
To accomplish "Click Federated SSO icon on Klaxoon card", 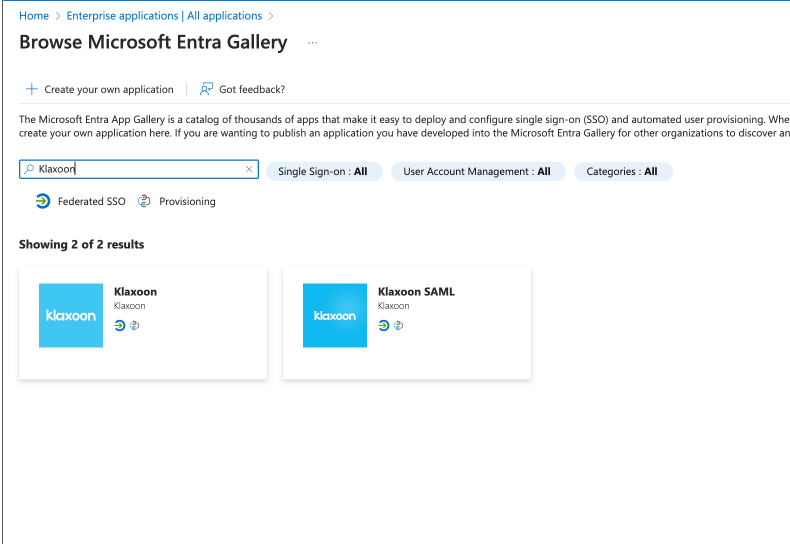I will [x=120, y=325].
